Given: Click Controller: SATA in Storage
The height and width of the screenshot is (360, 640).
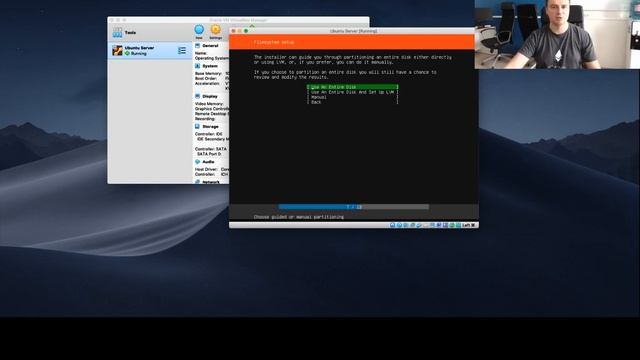Looking at the screenshot, I should (x=211, y=149).
